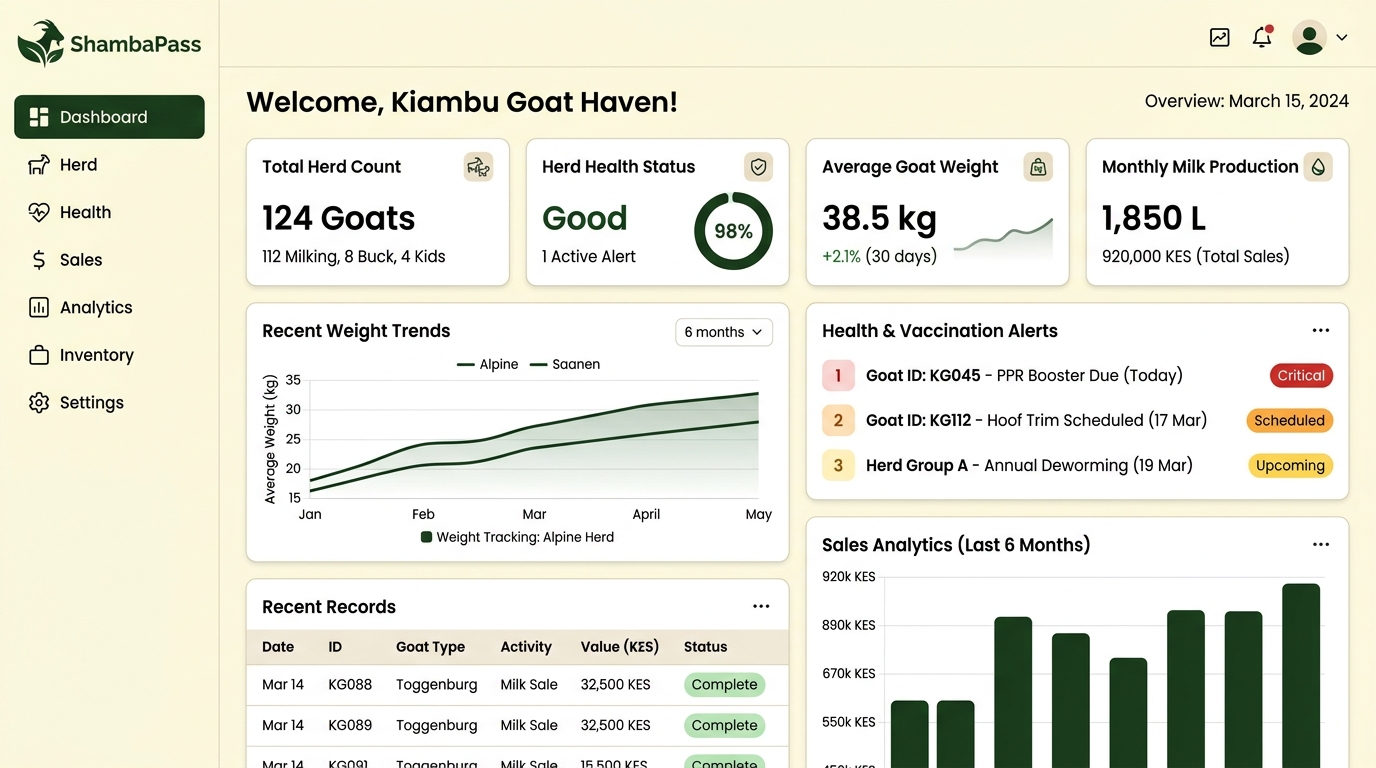Click the Monthly Milk Production droplet icon
1376x768 pixels.
(x=1318, y=167)
